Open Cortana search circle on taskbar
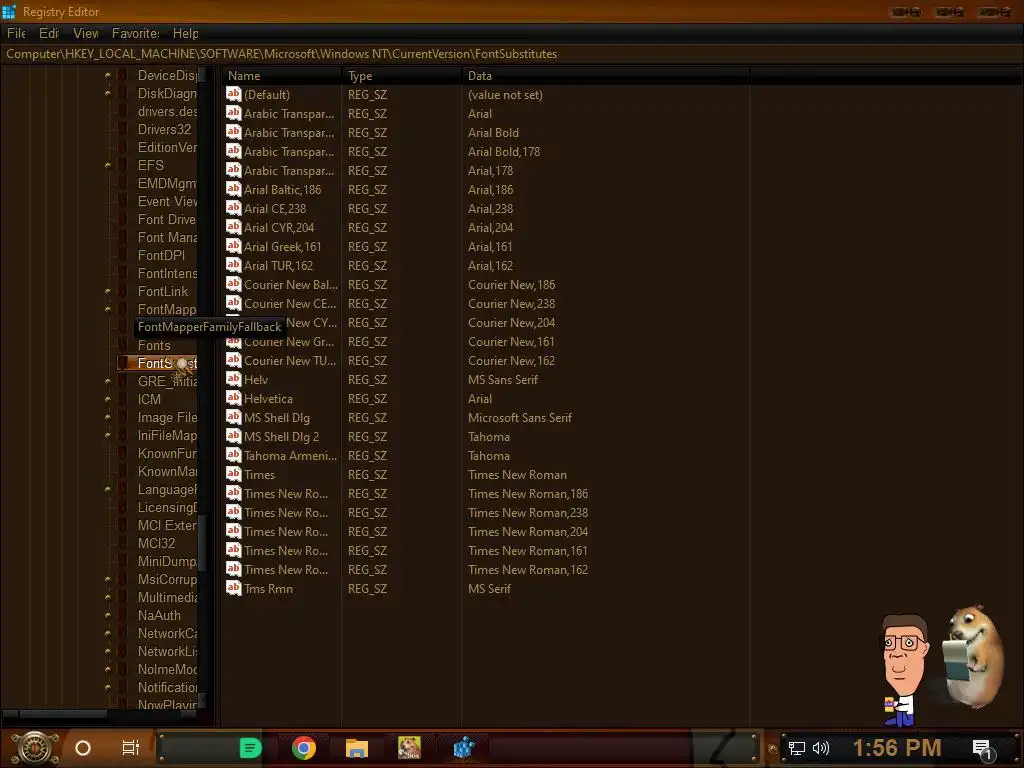This screenshot has width=1024, height=768. pos(83,748)
